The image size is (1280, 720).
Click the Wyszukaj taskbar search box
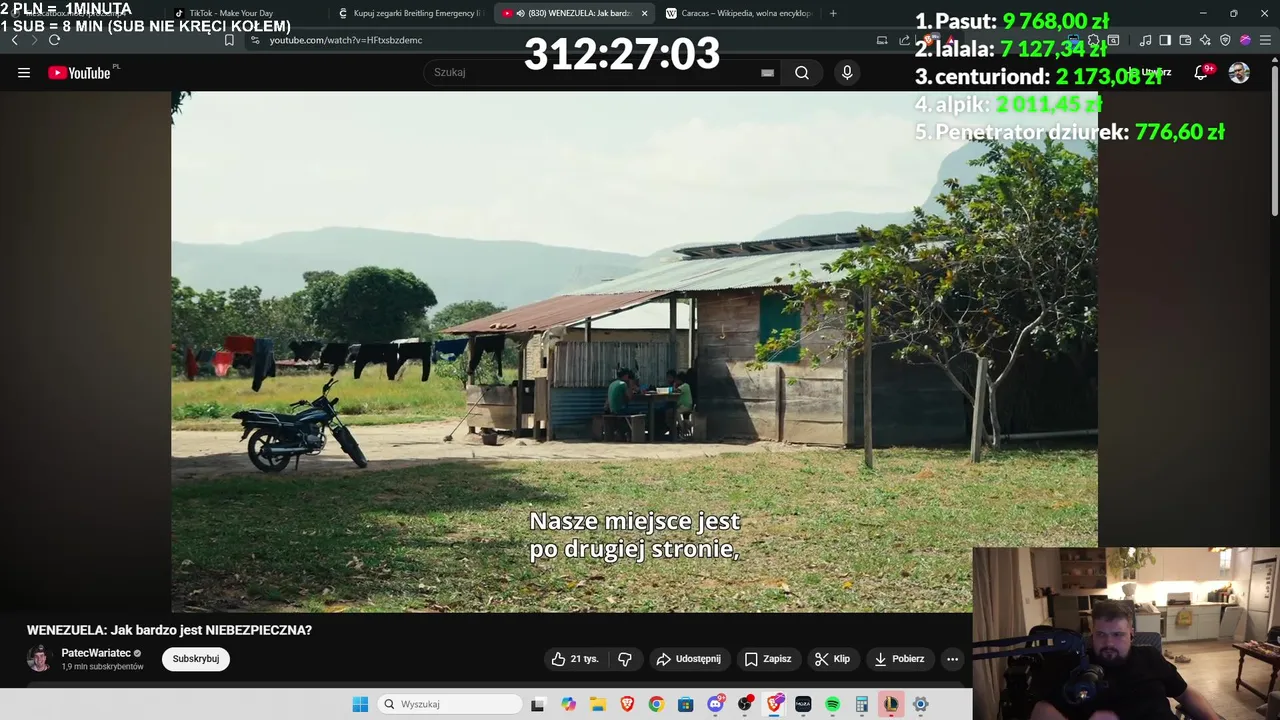click(x=450, y=704)
